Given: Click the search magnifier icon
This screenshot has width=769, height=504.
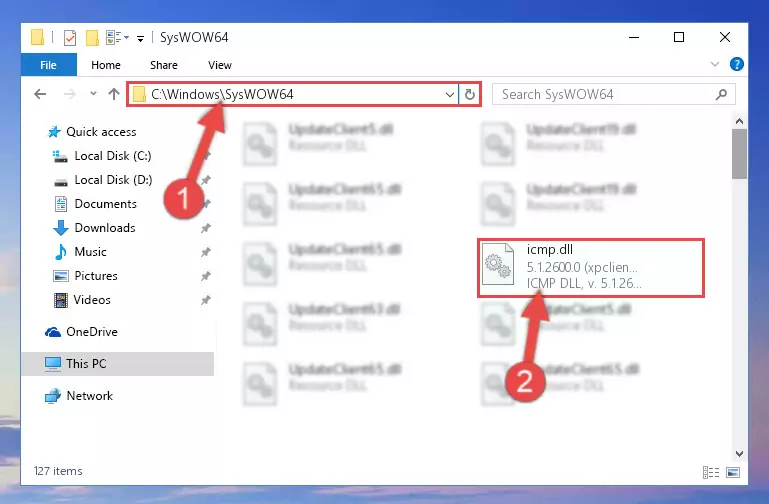Looking at the screenshot, I should [x=721, y=94].
